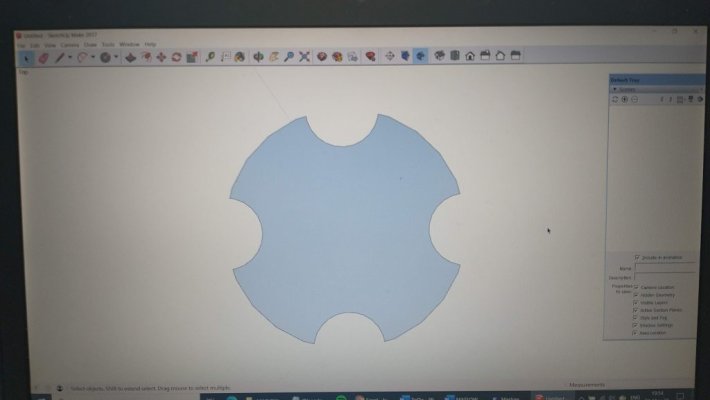Click the scene Description input field
The image size is (710, 400).
point(664,277)
